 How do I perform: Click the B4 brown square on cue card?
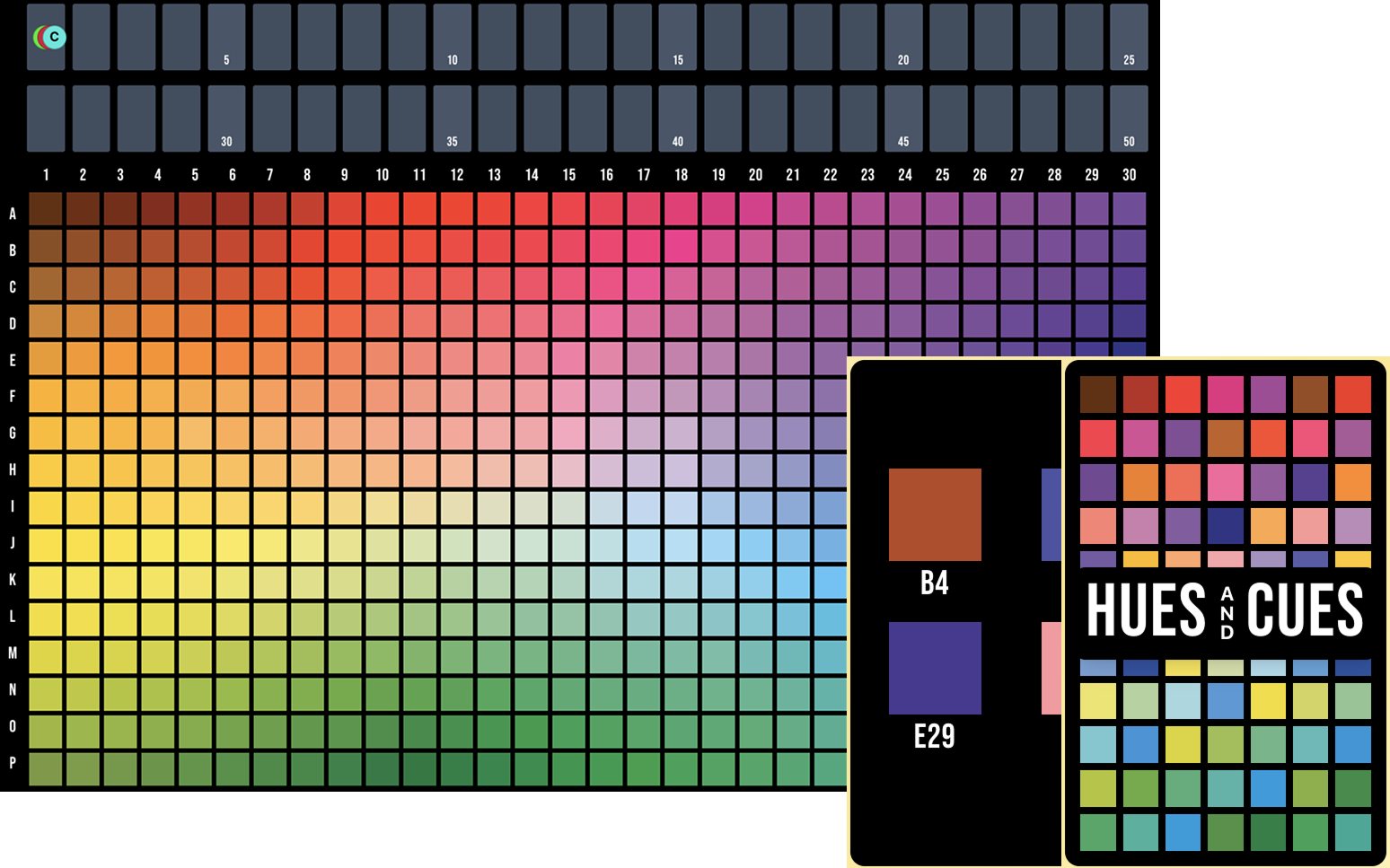click(935, 514)
